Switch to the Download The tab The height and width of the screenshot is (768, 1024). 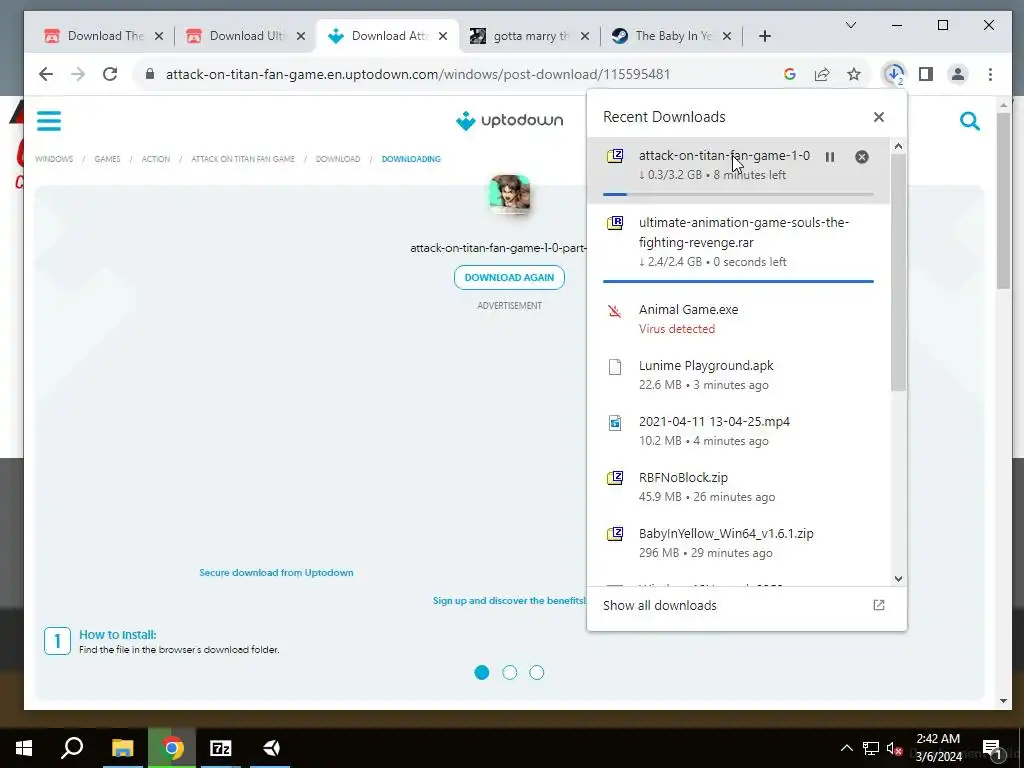(104, 36)
